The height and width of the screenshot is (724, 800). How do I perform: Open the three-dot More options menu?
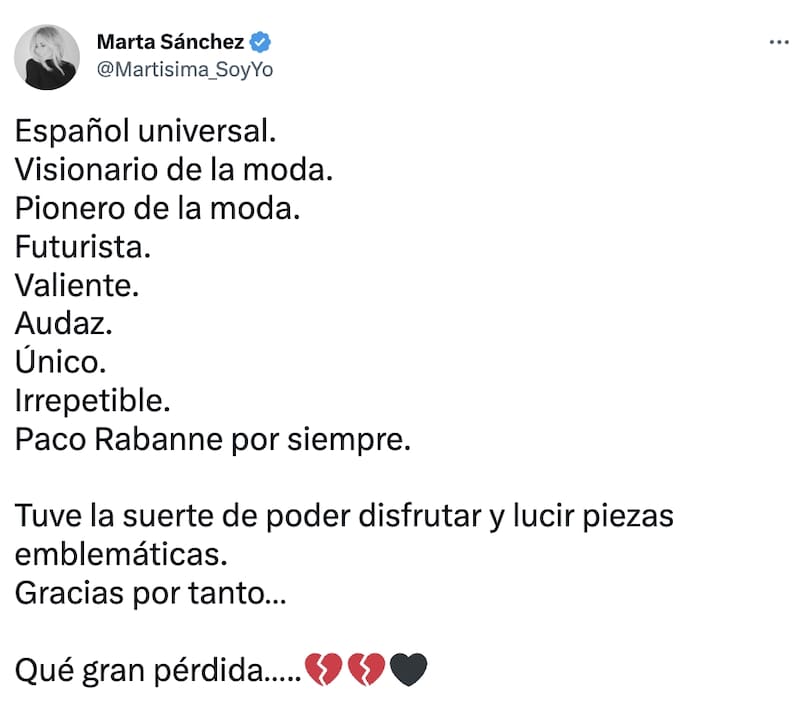[777, 43]
